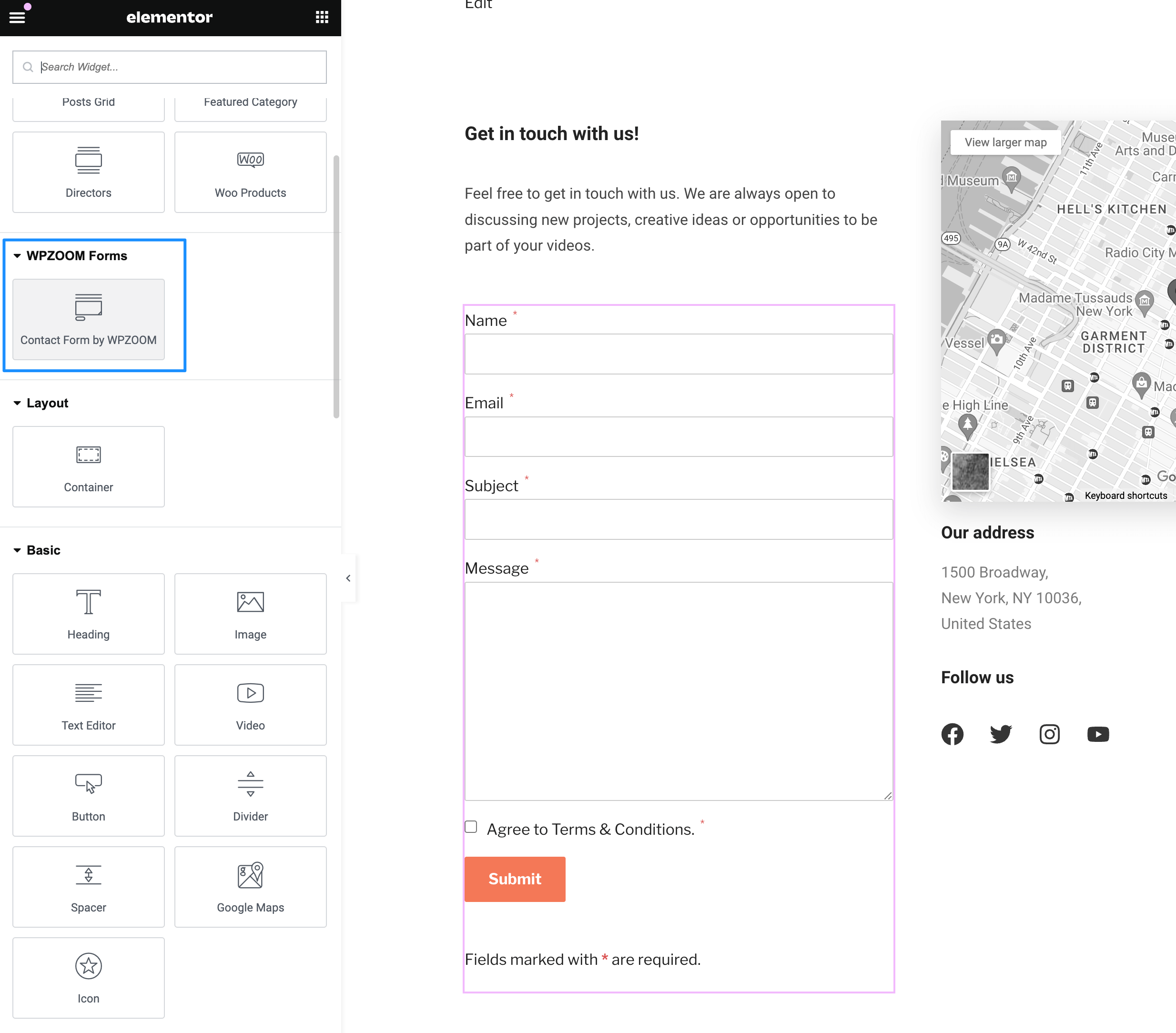Click the Keyboard shortcuts link on map
Image resolution: width=1176 pixels, height=1033 pixels.
(x=1125, y=495)
